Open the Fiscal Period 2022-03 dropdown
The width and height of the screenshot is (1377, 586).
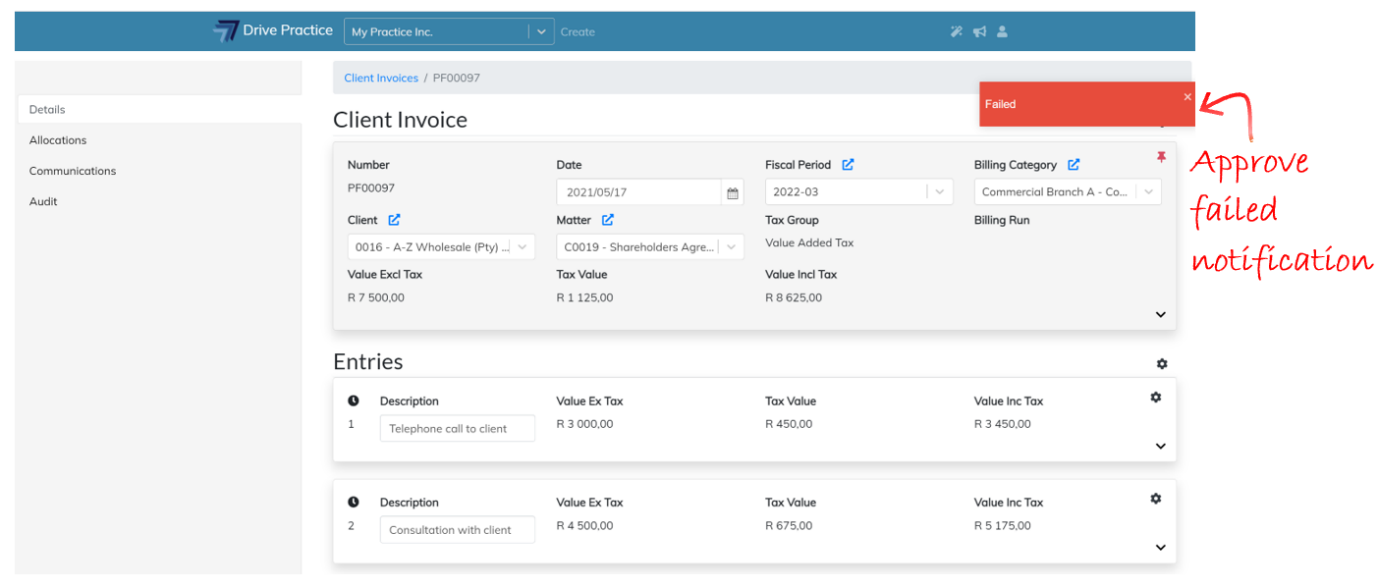(939, 192)
